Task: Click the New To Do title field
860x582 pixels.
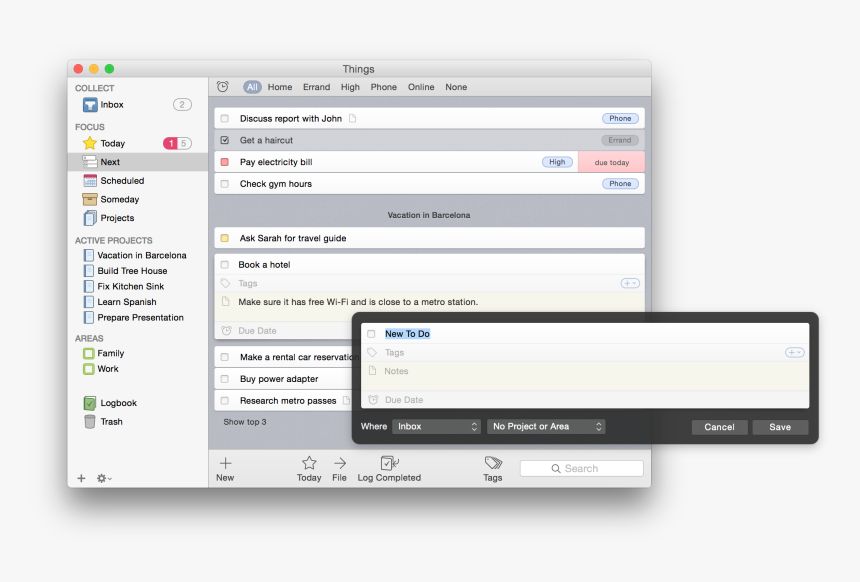Action: click(585, 334)
